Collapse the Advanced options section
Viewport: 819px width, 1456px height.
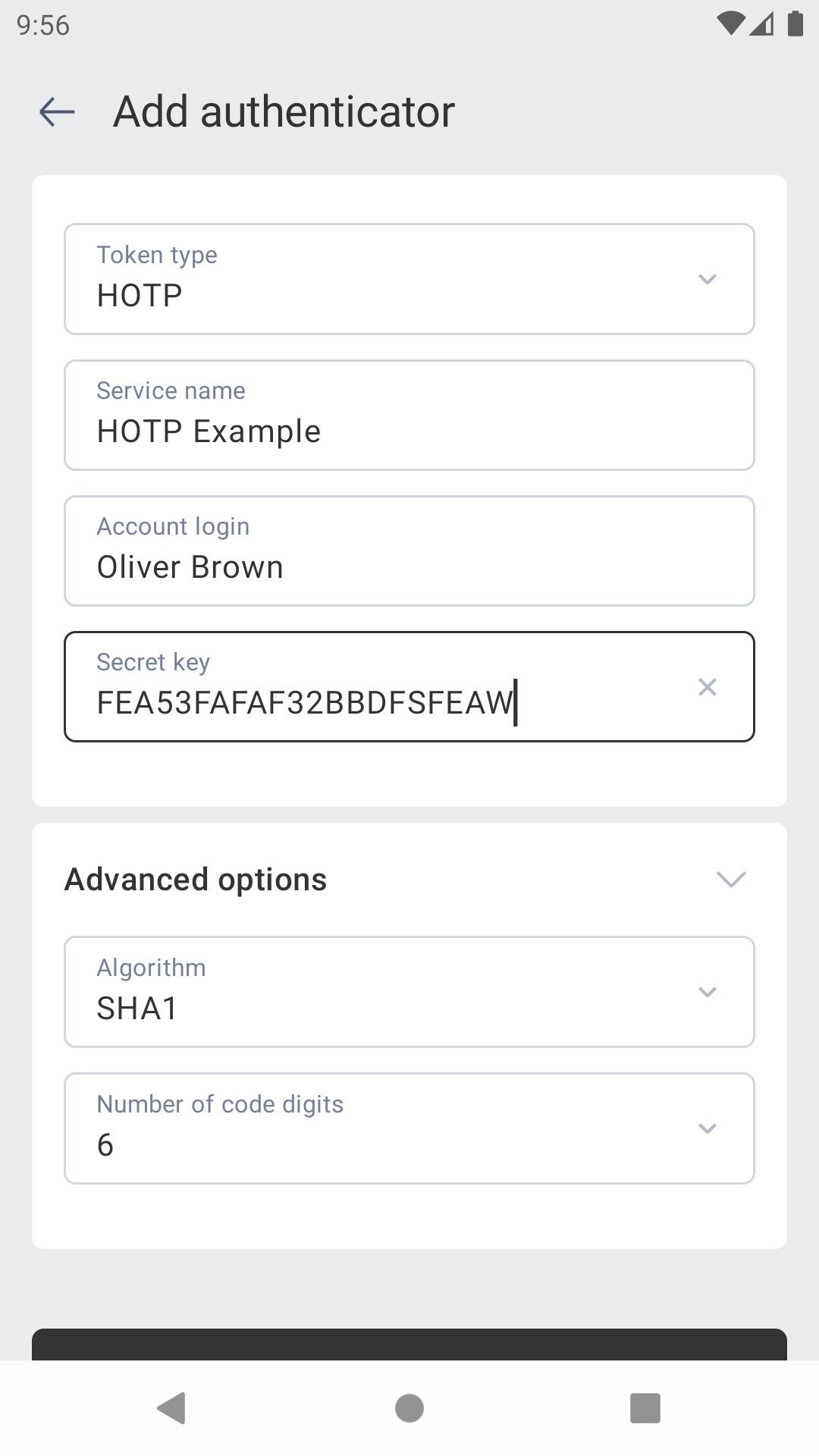click(x=731, y=880)
